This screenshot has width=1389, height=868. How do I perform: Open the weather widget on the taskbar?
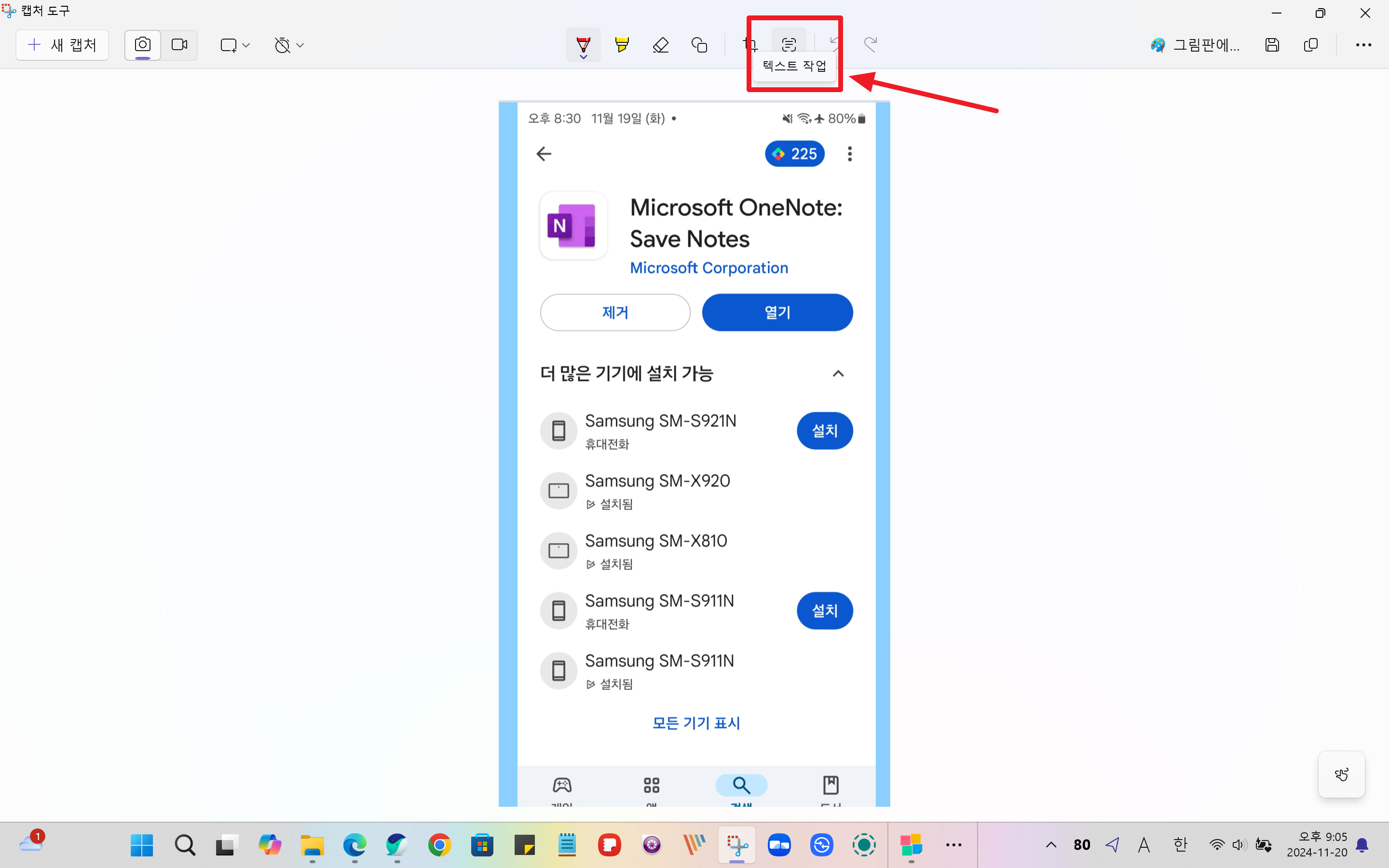coord(31,843)
